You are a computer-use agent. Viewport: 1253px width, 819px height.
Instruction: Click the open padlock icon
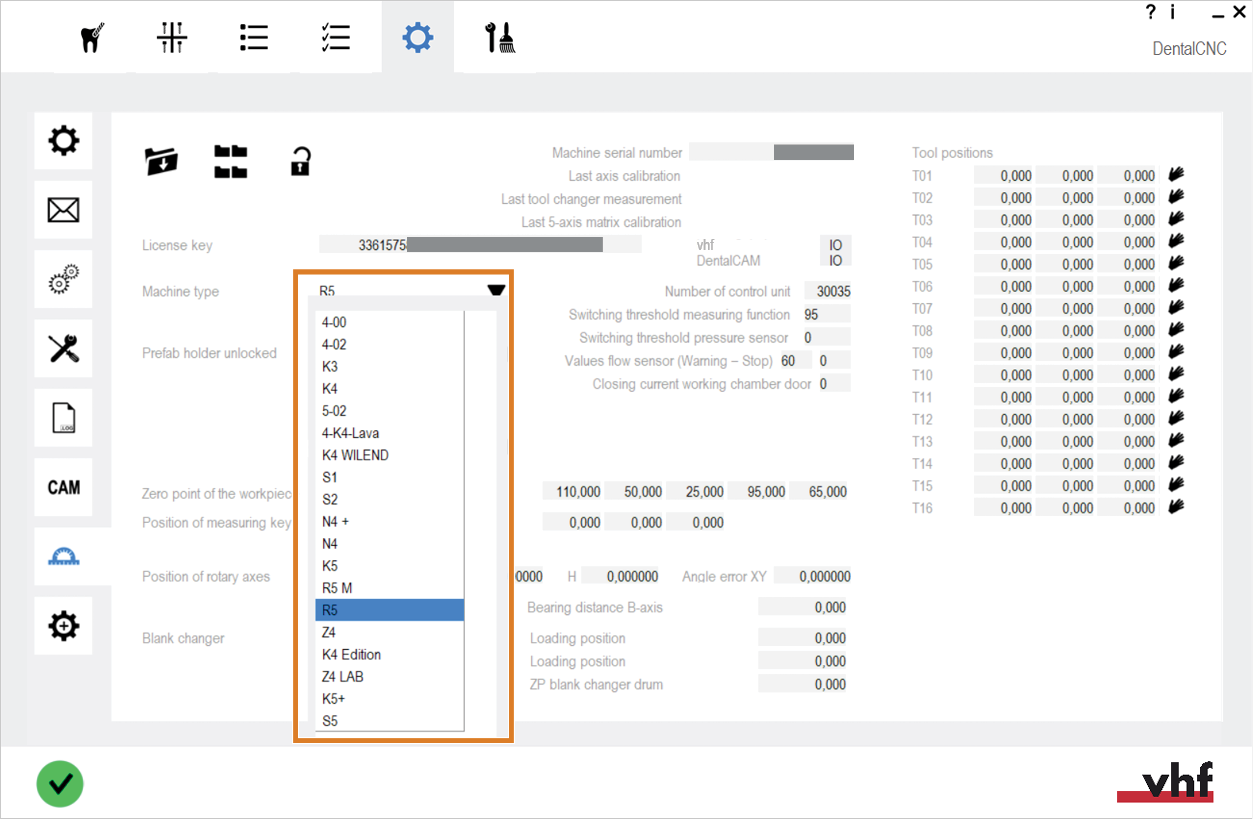300,160
